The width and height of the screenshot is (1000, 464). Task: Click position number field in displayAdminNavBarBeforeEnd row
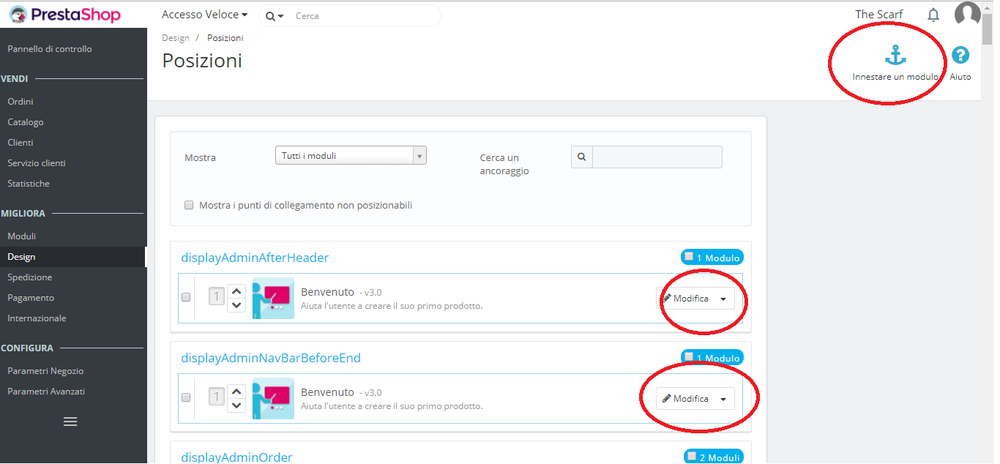tap(217, 396)
